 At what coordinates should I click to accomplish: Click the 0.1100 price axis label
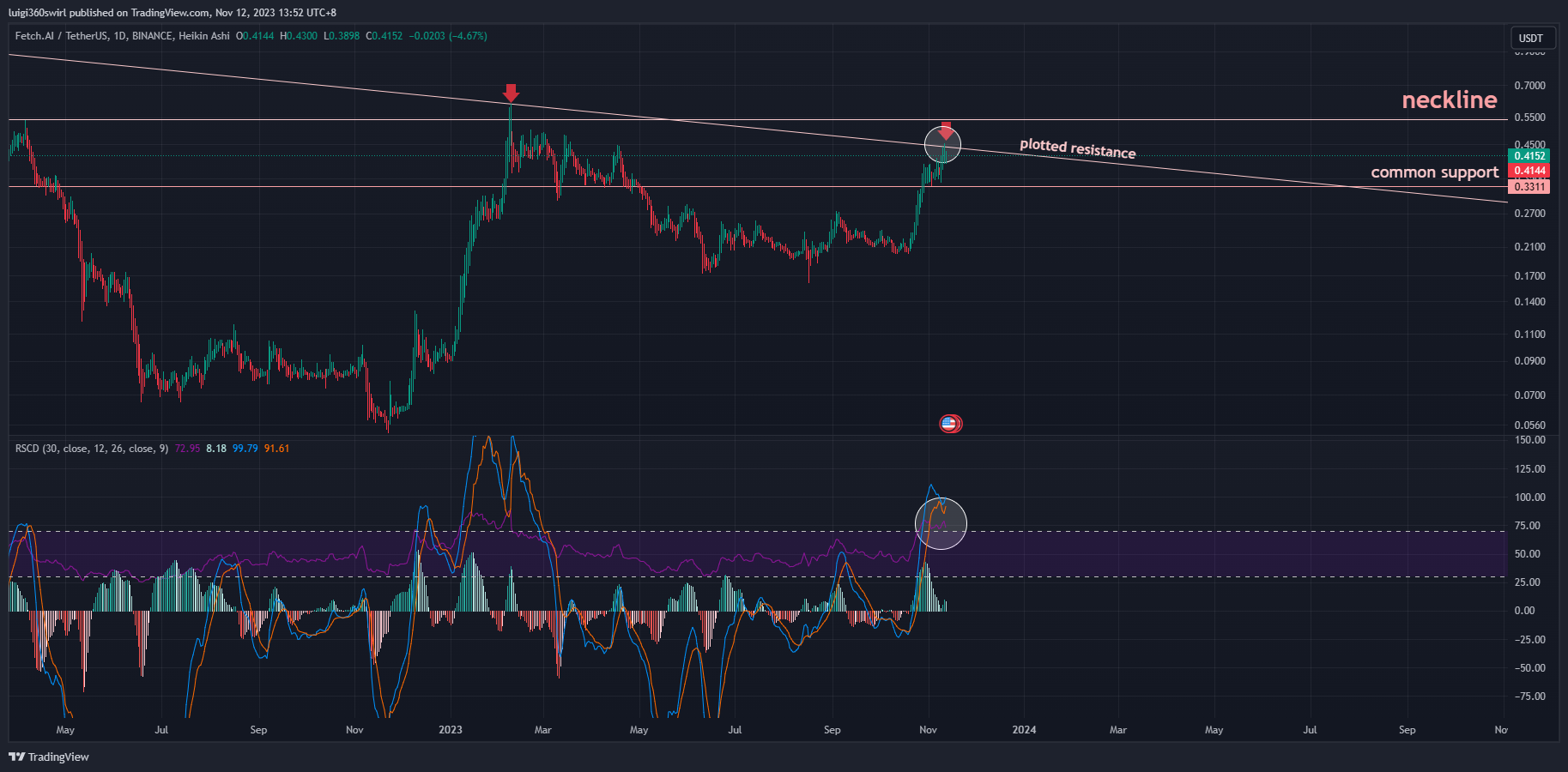(1529, 335)
